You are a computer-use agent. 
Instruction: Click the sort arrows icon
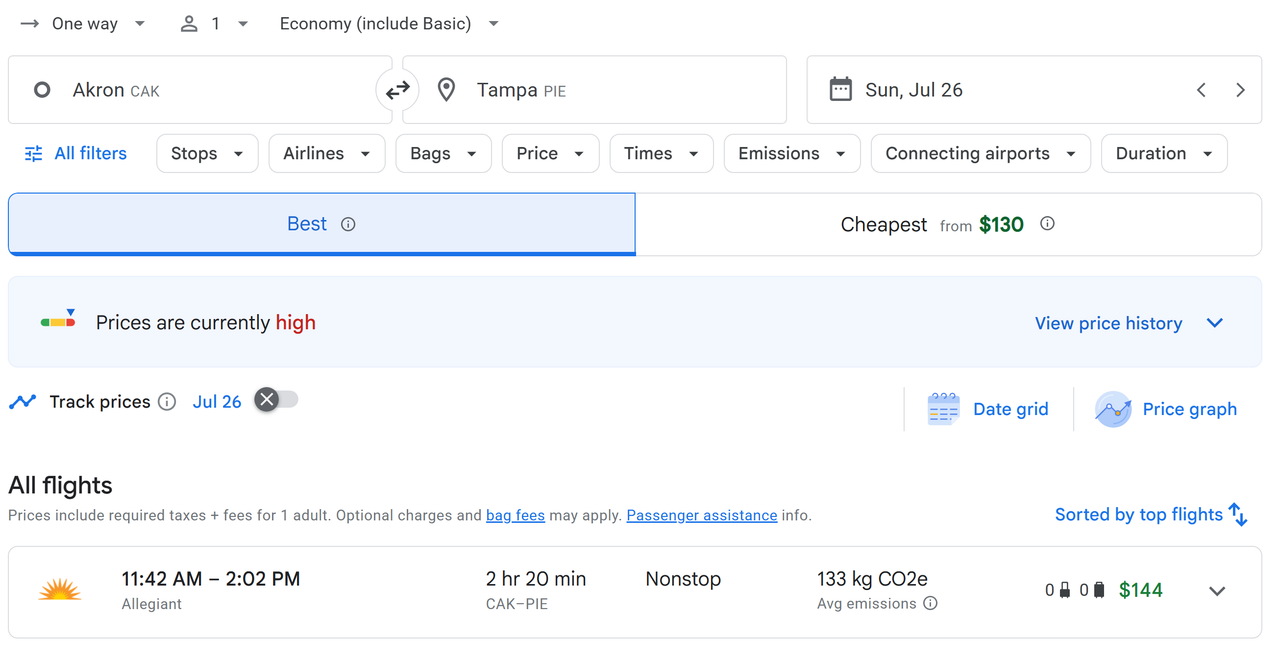(x=1239, y=515)
